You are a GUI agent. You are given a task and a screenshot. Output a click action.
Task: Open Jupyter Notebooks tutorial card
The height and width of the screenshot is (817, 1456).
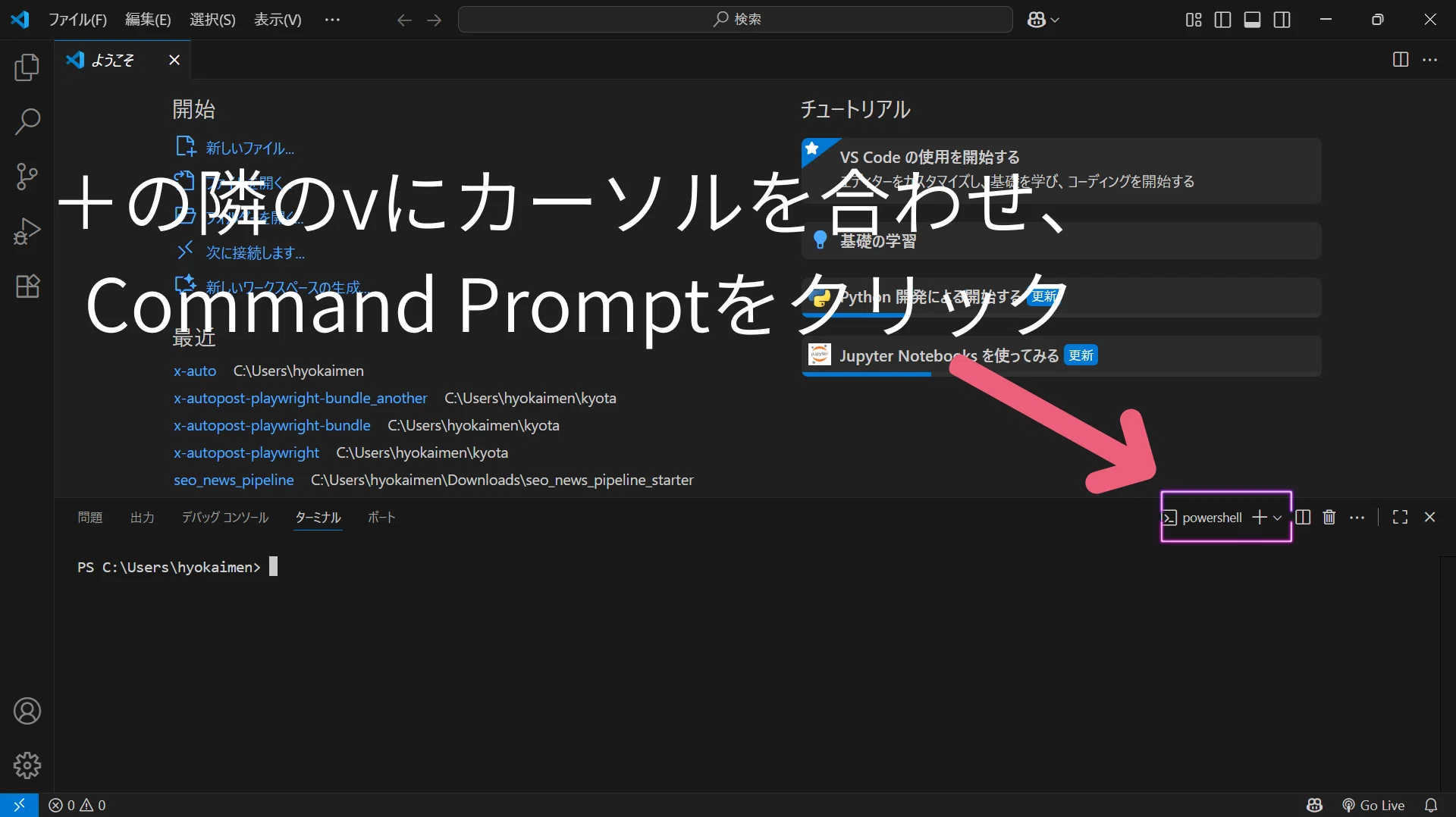coord(1061,355)
